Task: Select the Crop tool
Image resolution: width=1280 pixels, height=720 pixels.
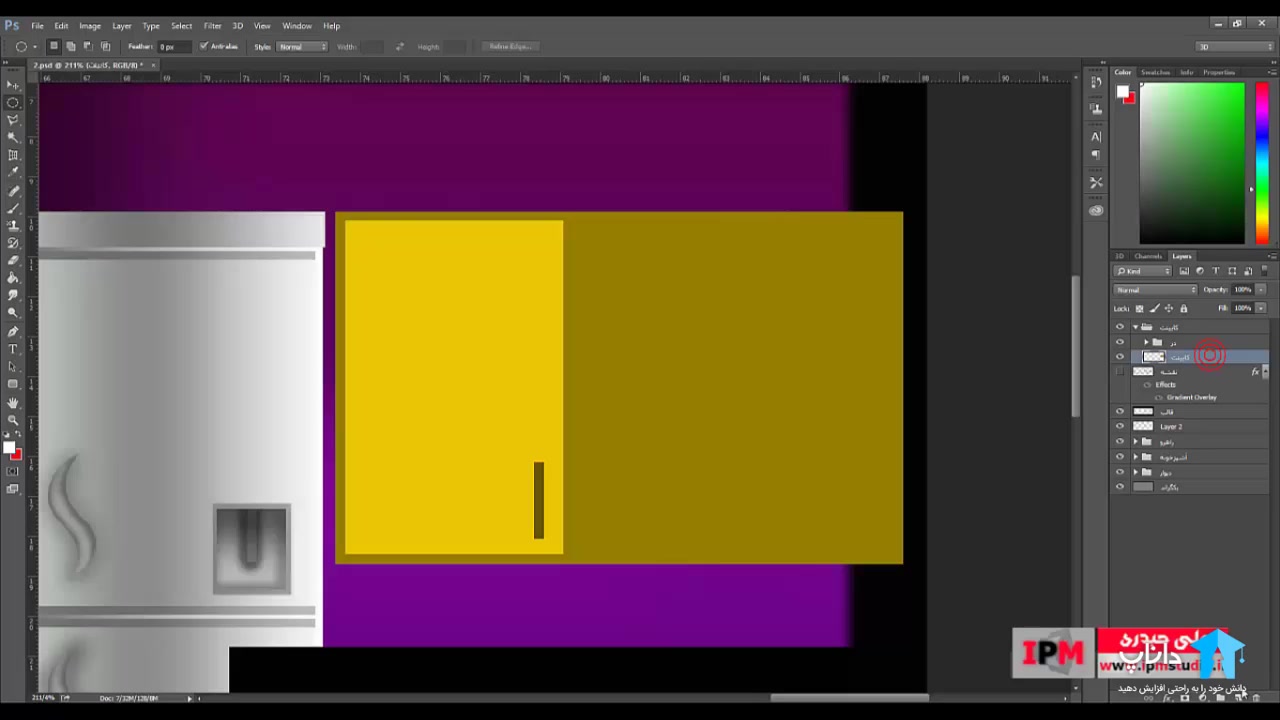Action: tap(13, 155)
